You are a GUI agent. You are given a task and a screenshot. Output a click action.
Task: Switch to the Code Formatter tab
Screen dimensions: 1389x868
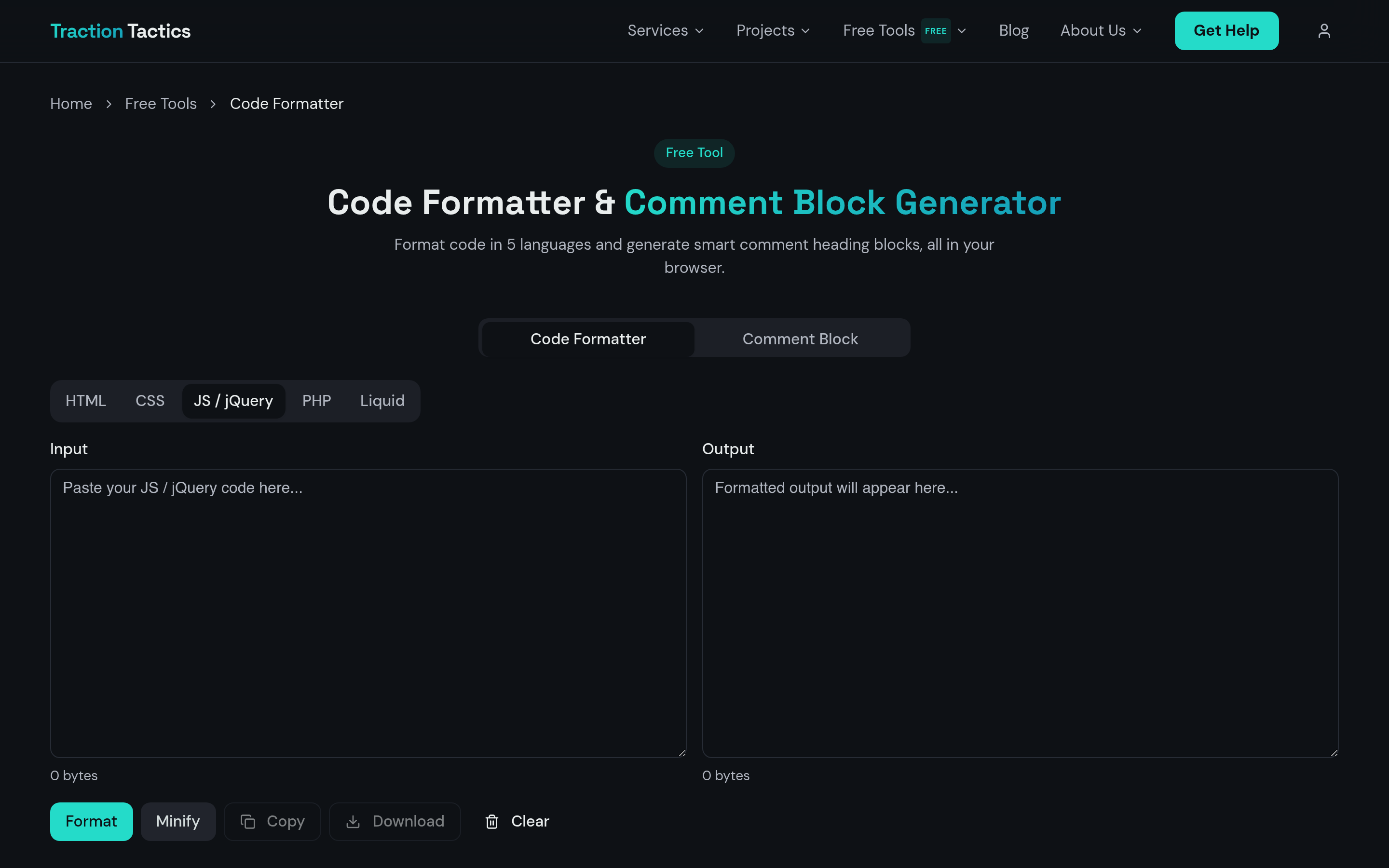tap(588, 339)
